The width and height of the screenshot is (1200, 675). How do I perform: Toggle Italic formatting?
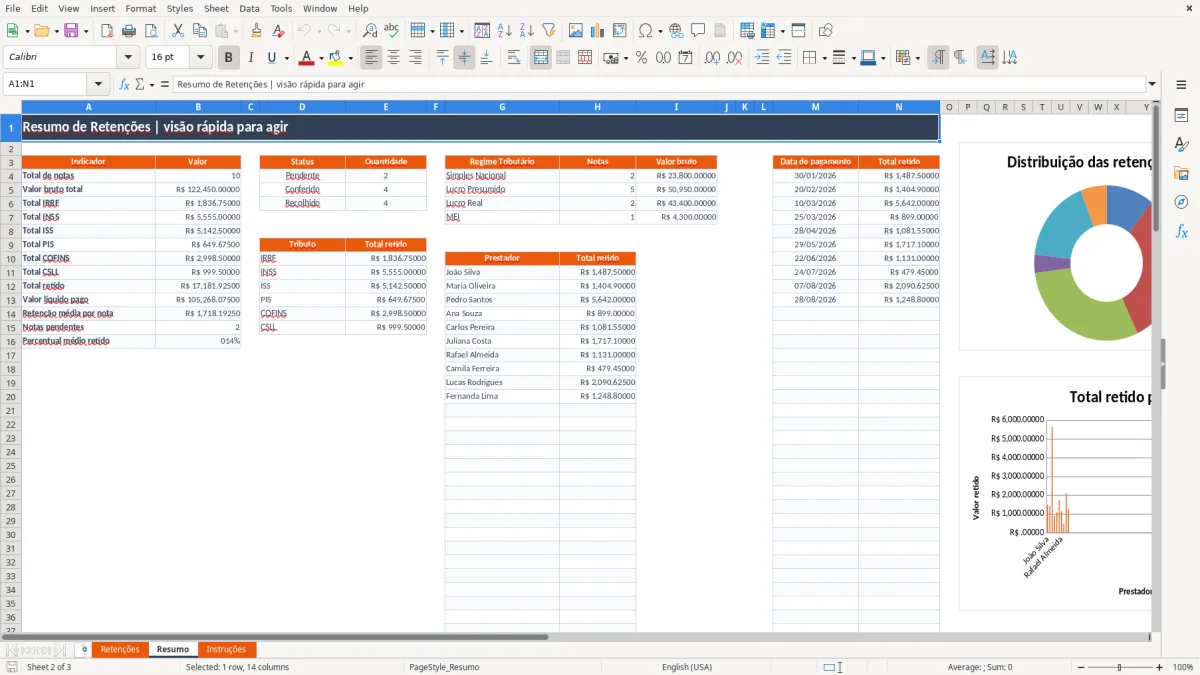pyautogui.click(x=251, y=58)
